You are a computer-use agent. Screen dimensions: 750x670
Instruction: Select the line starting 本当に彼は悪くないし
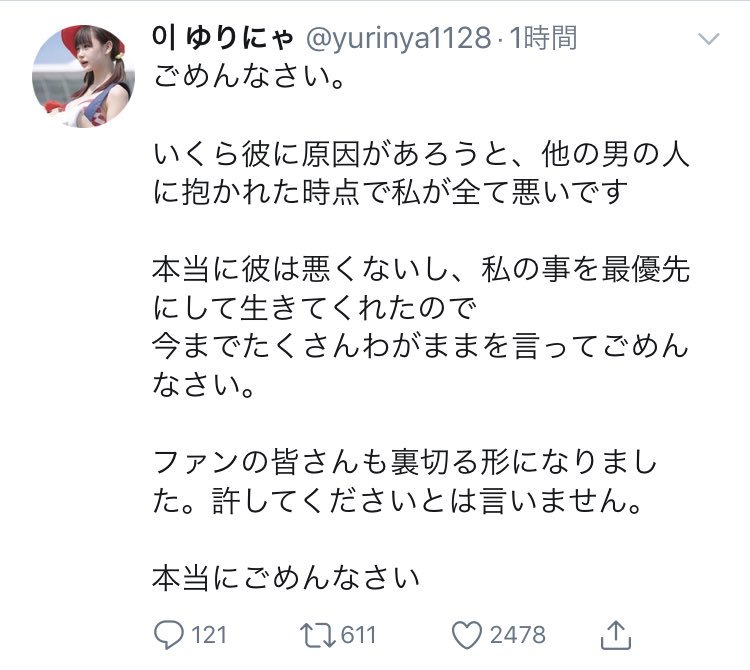point(421,269)
